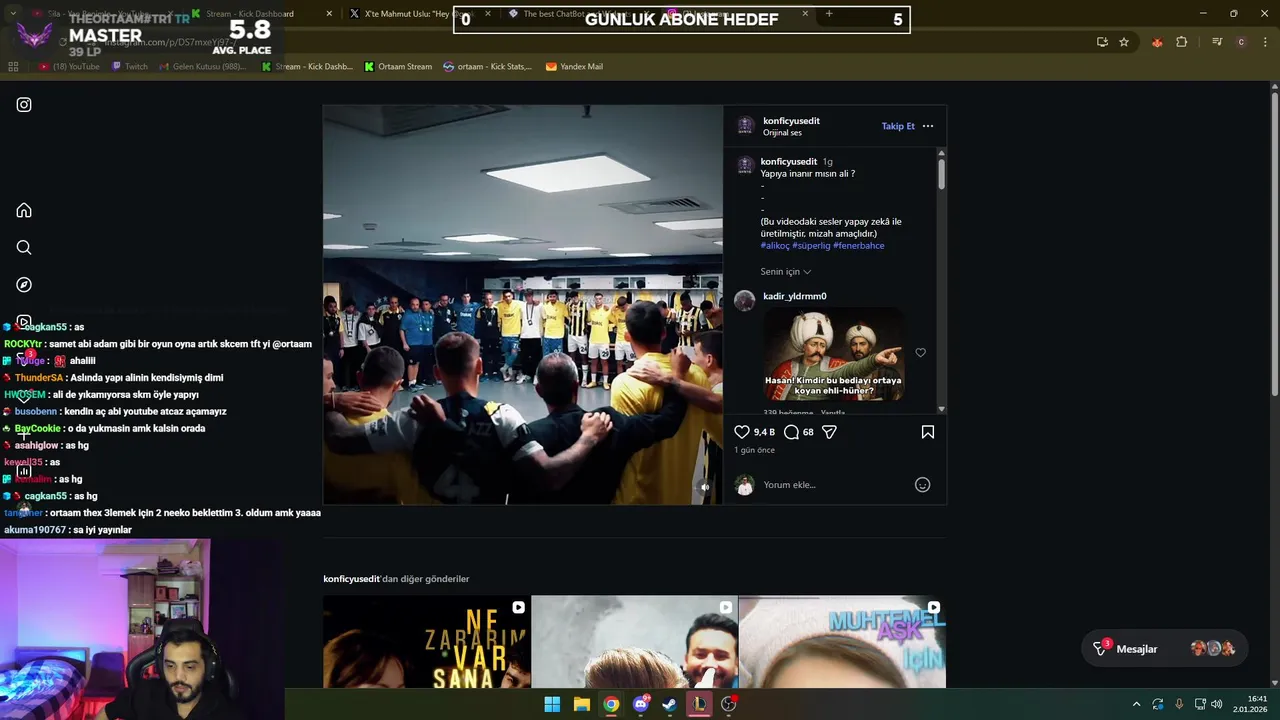This screenshot has height=720, width=1280.
Task: Open 'Ortaam Stream' bookmark
Action: point(398,67)
